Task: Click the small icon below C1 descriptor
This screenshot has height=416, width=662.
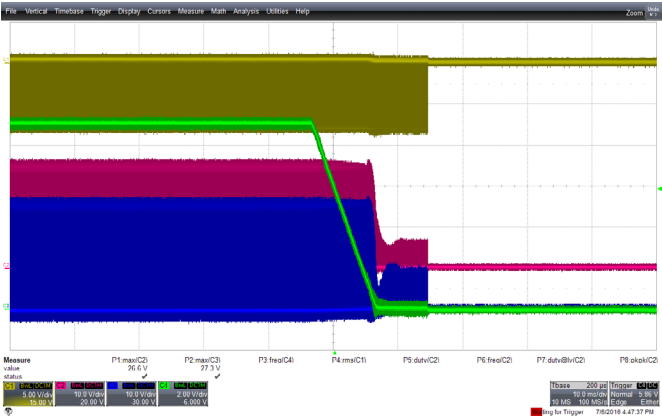Action: pos(8,411)
